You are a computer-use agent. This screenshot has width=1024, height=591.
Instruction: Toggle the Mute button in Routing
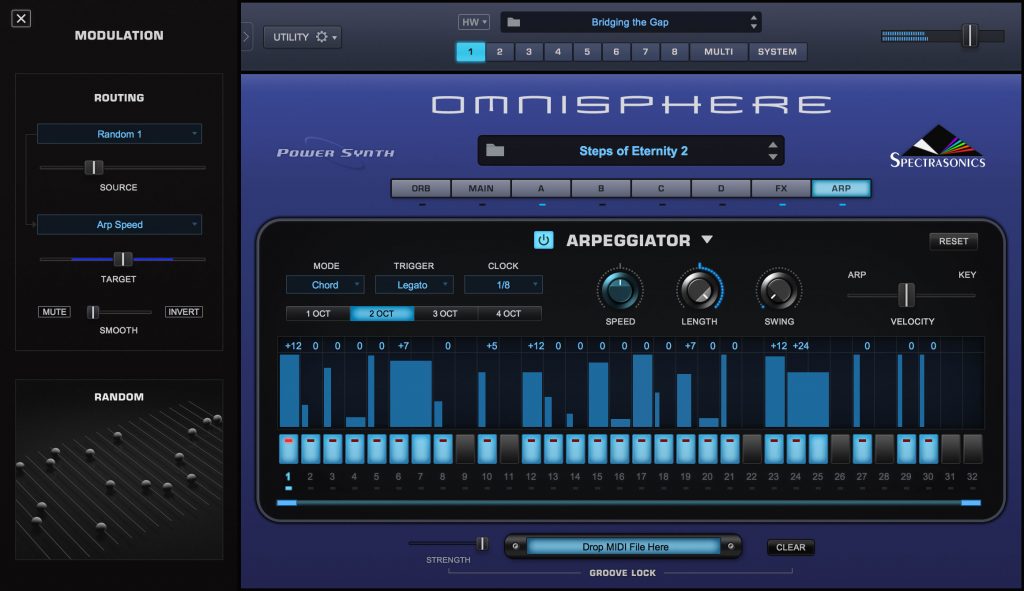[54, 312]
